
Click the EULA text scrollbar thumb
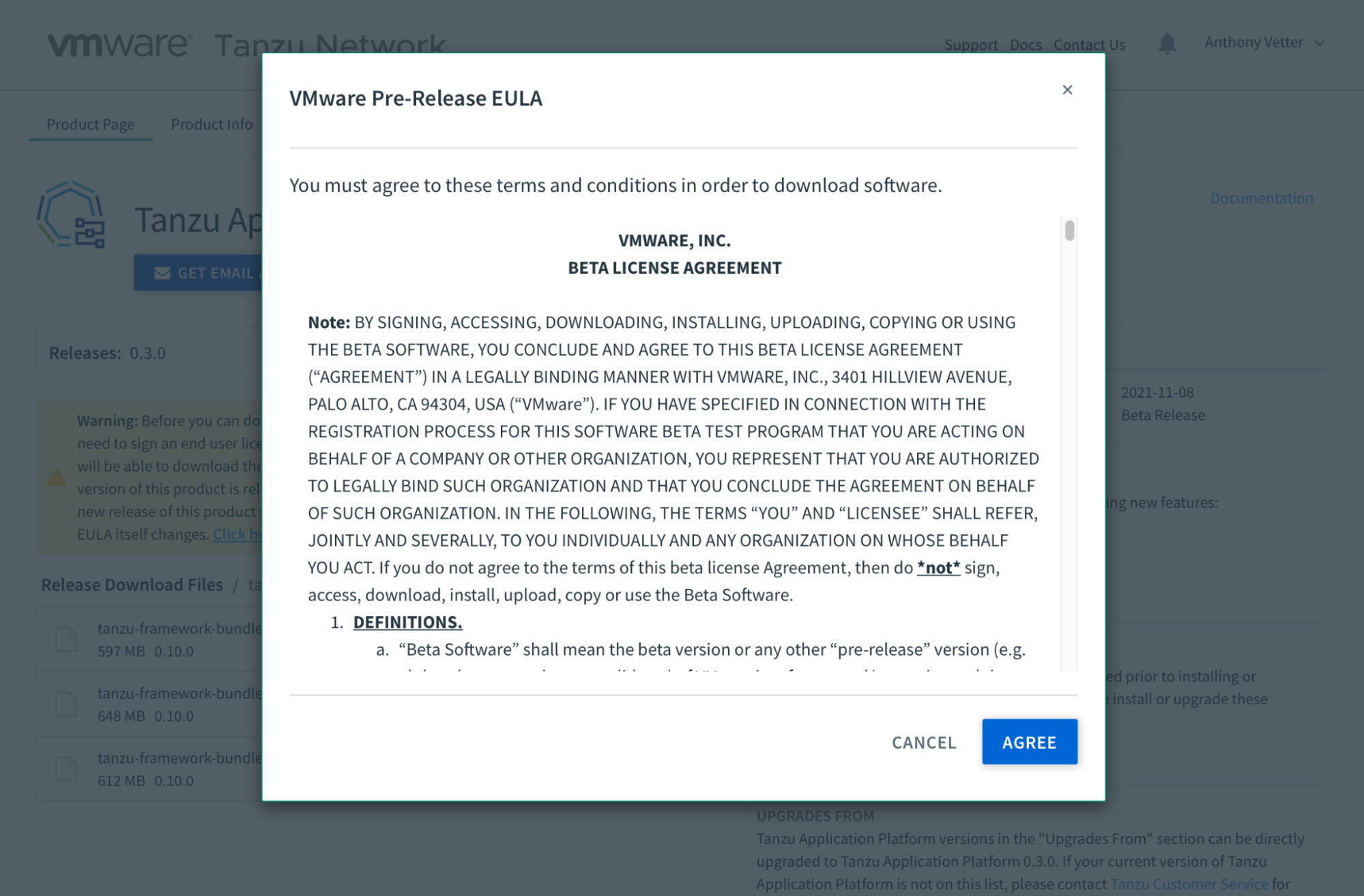1069,231
